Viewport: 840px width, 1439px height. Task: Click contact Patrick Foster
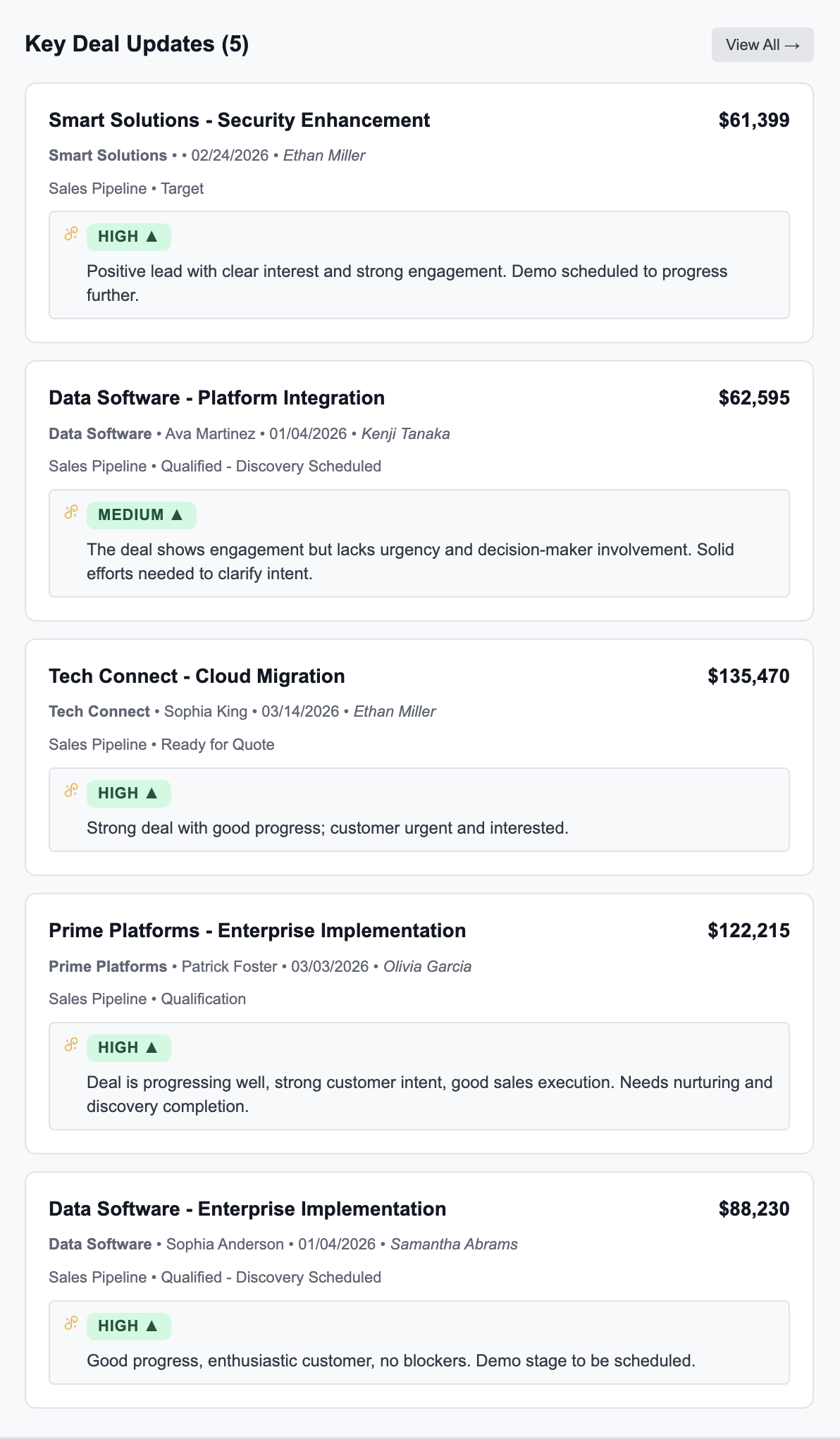pos(229,967)
